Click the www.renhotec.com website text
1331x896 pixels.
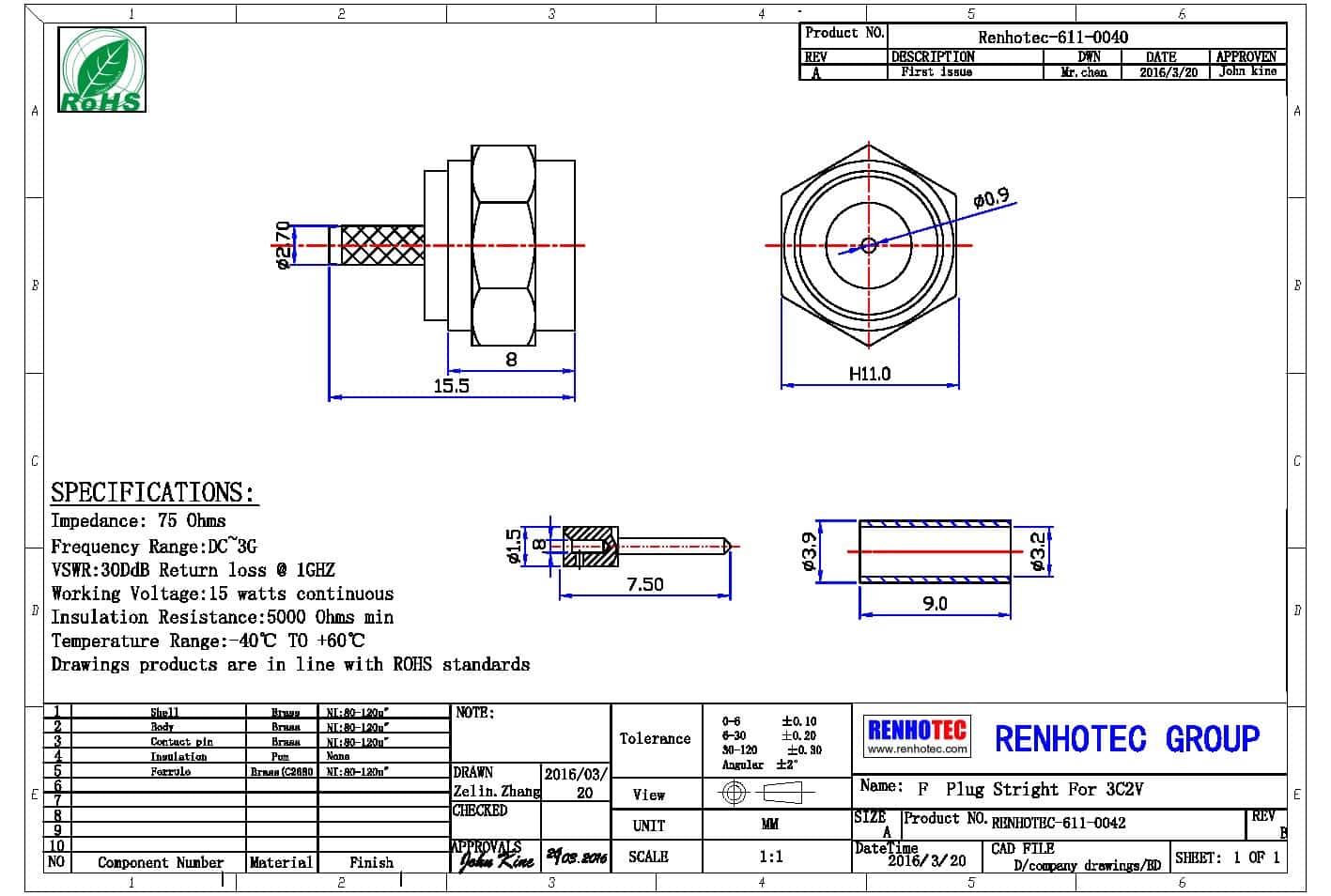[x=916, y=749]
